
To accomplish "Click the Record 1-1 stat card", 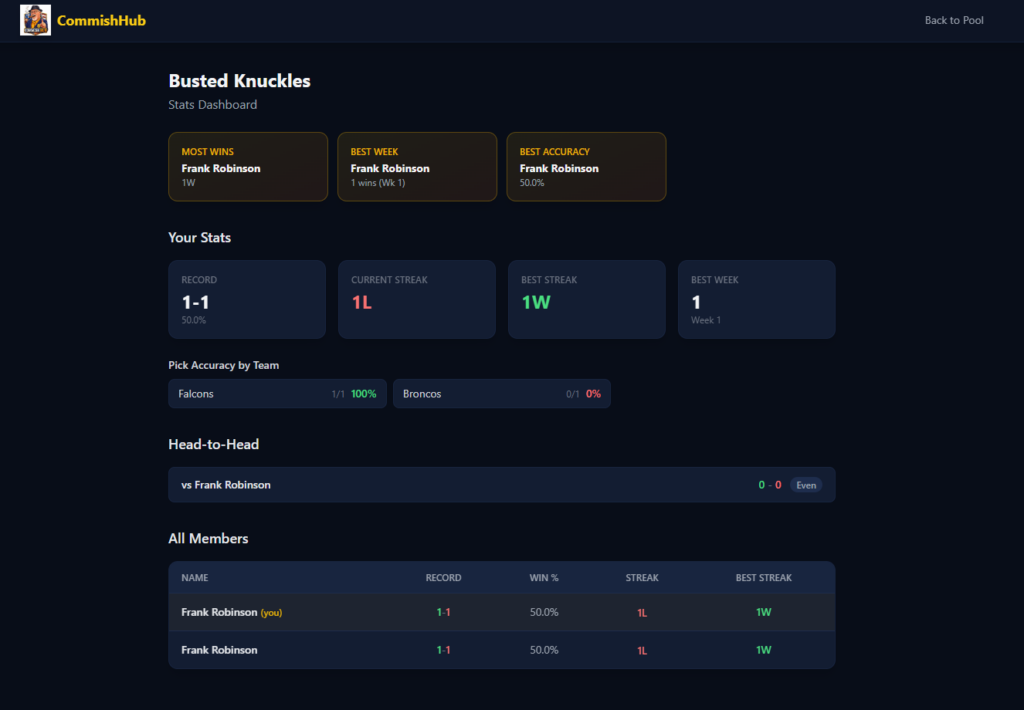I will coord(247,300).
